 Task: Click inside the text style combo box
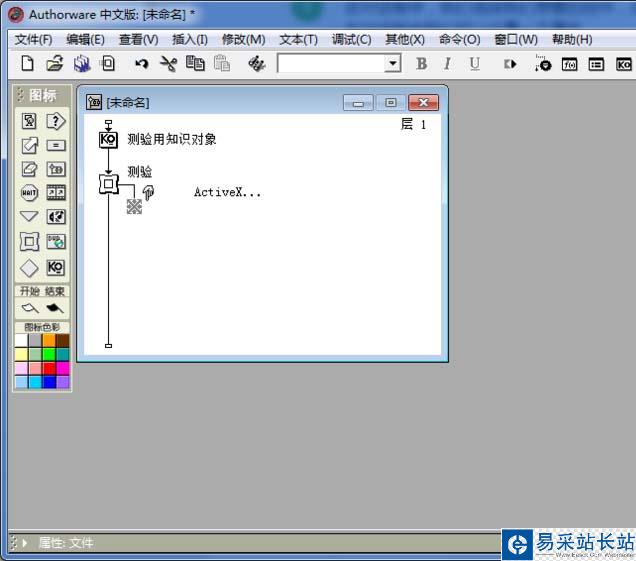click(x=331, y=64)
